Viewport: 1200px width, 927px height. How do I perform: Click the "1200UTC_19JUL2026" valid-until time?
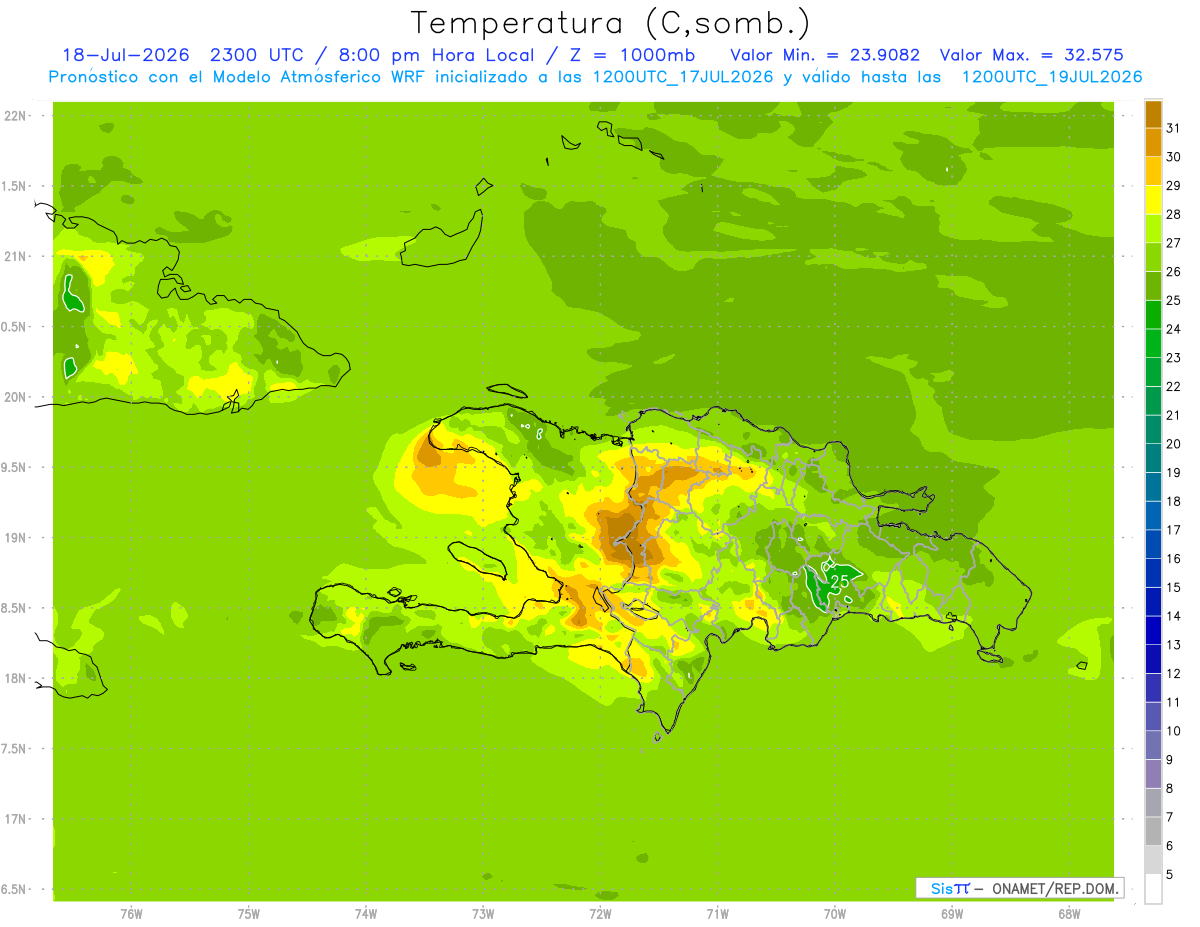[1052, 77]
